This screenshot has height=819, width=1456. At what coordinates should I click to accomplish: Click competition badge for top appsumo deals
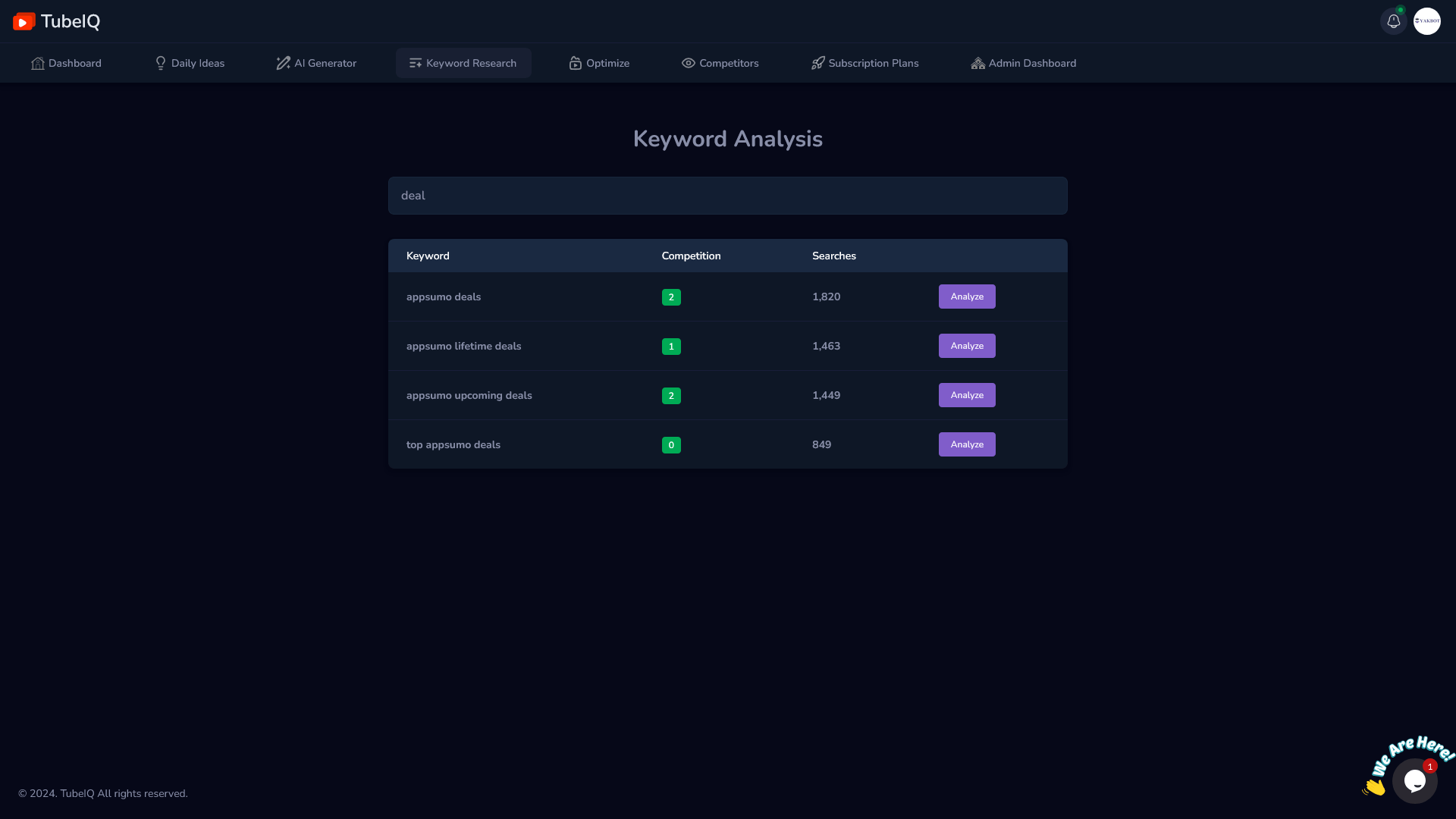tap(671, 445)
